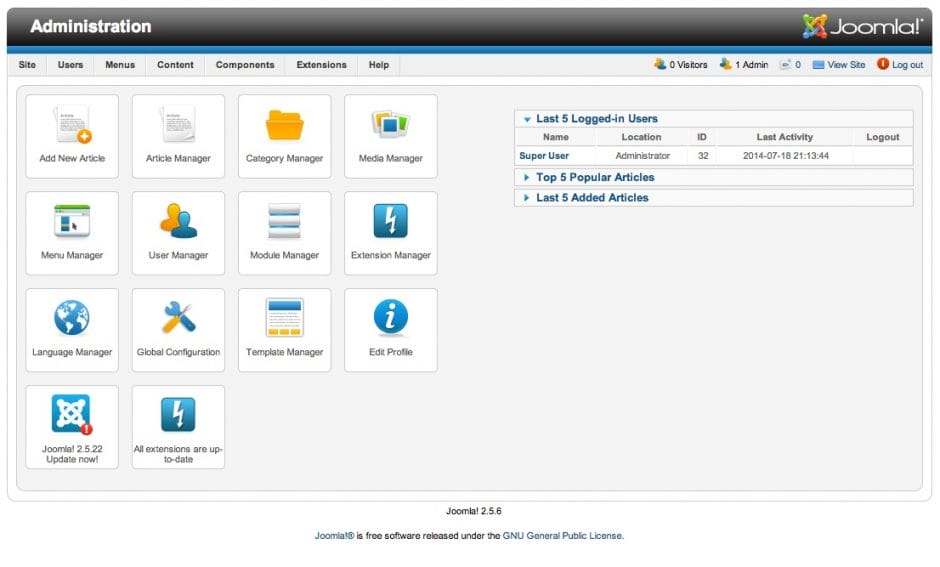Click the Joomla! 2.5.6 version text
The height and width of the screenshot is (567, 940).
(474, 511)
